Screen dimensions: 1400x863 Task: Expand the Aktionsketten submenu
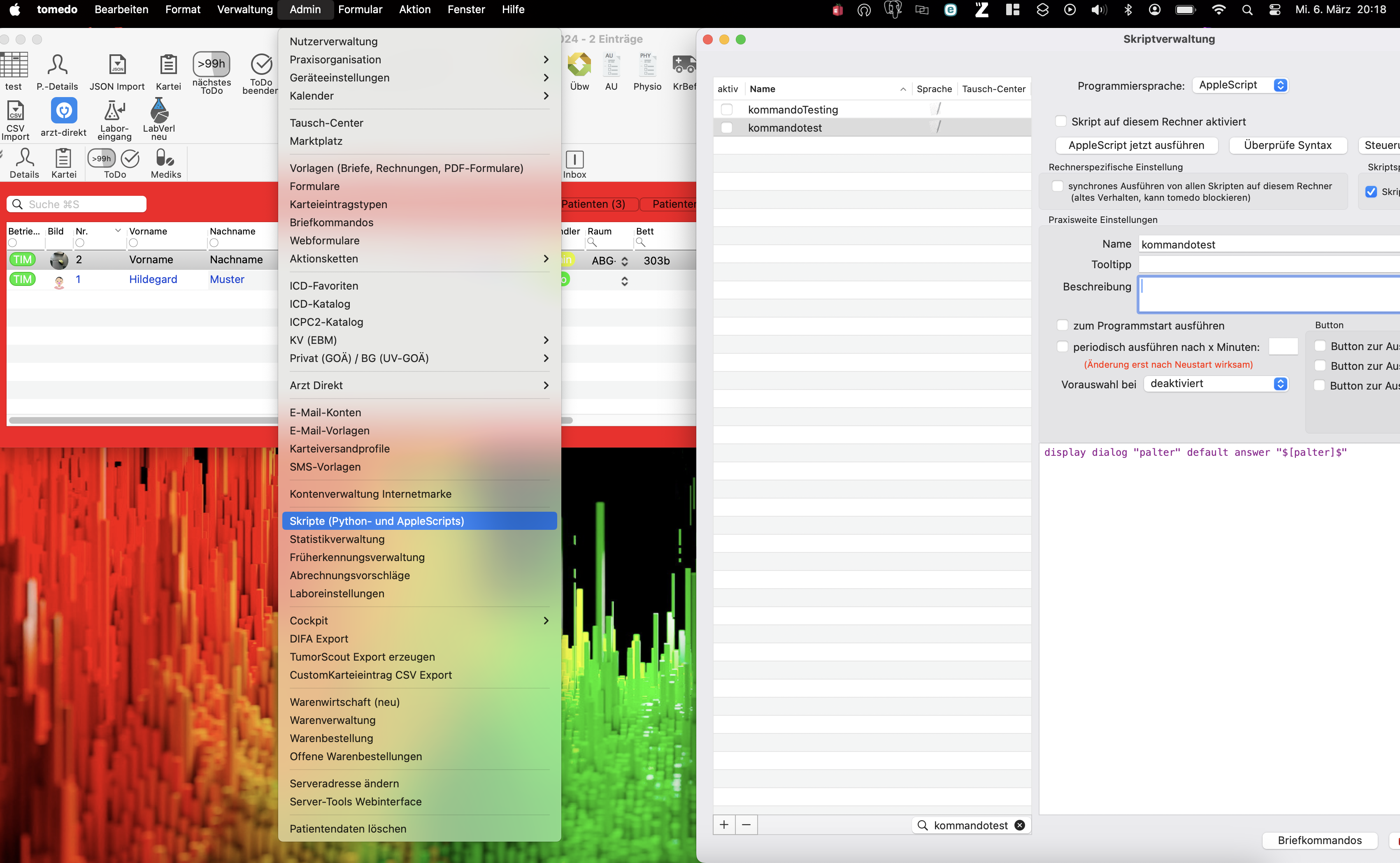(419, 259)
